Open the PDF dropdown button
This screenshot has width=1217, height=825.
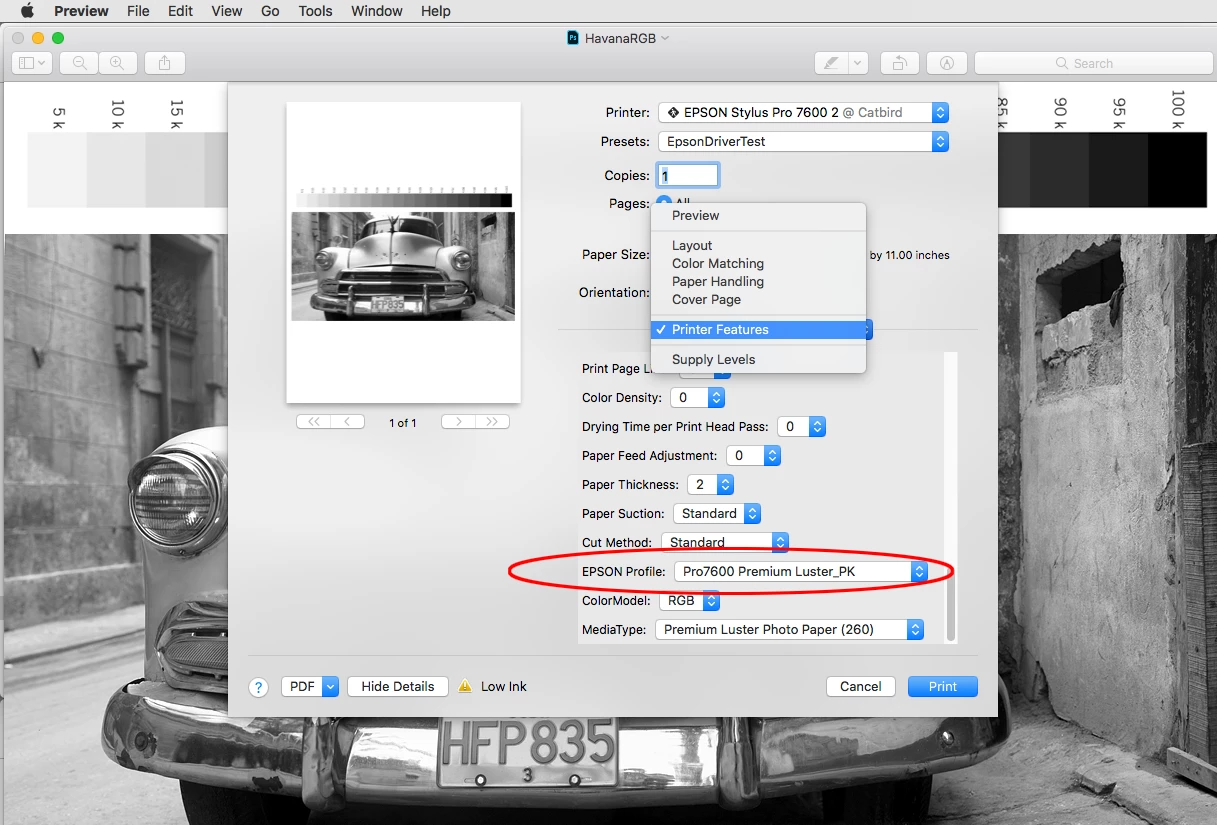310,686
